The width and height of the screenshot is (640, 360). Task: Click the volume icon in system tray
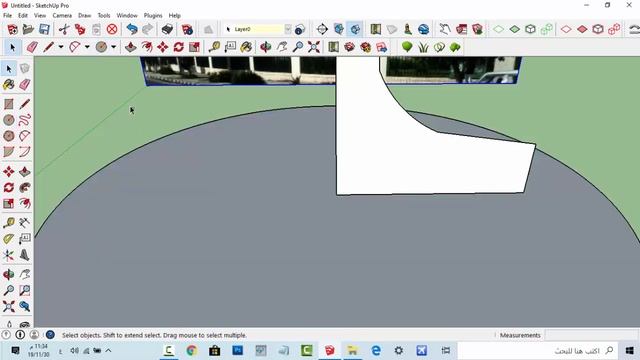tap(74, 350)
